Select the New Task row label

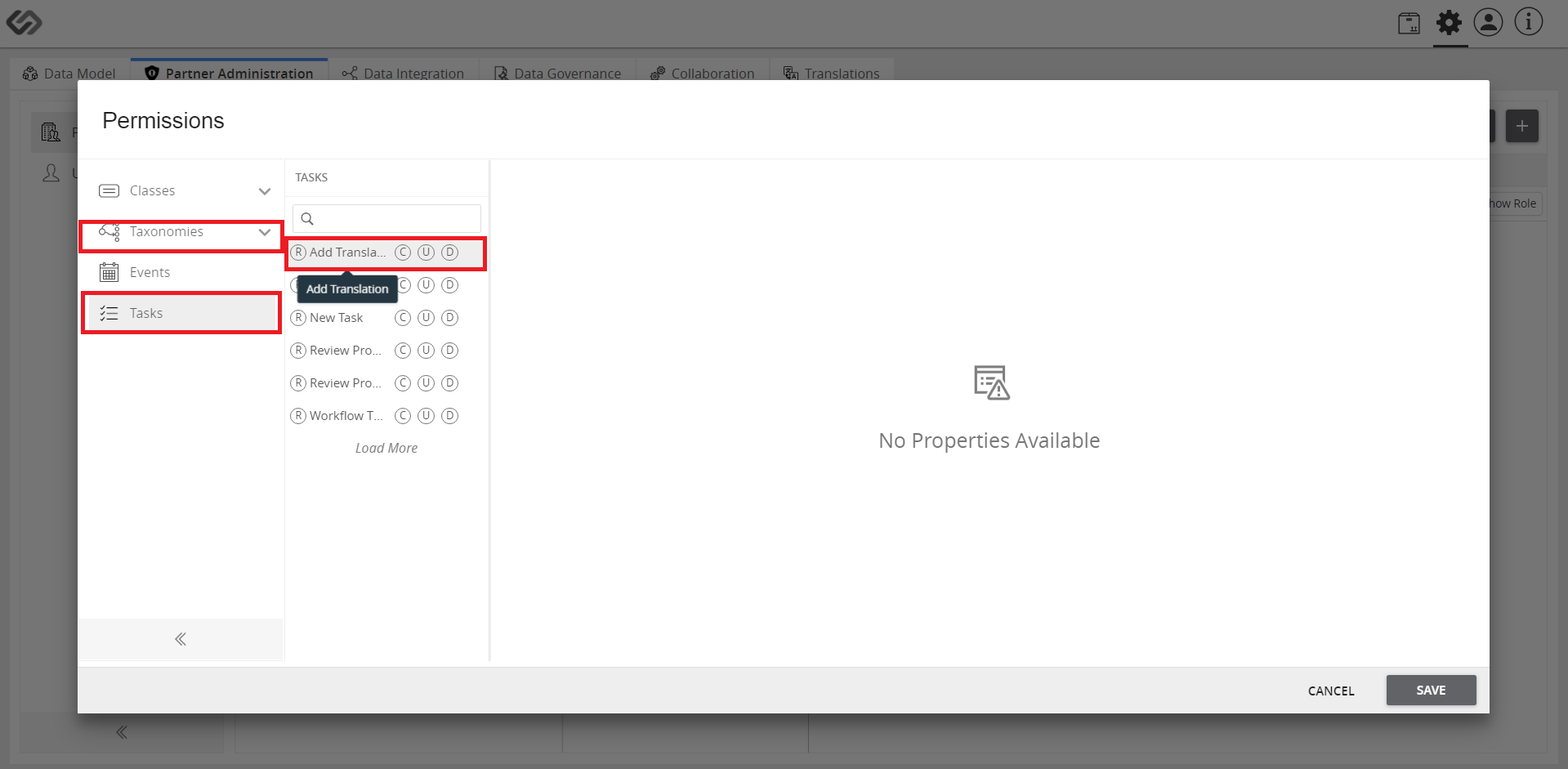[337, 318]
